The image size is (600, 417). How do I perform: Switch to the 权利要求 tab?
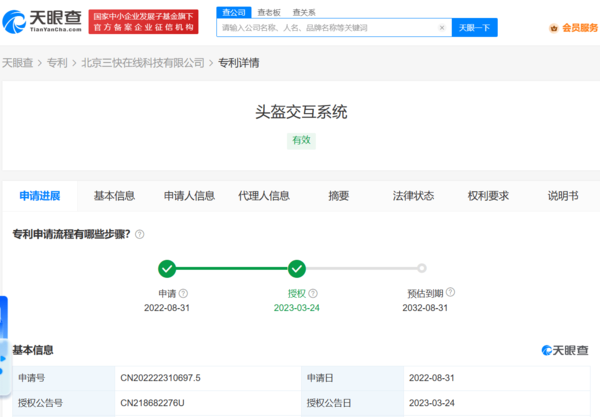(488, 196)
